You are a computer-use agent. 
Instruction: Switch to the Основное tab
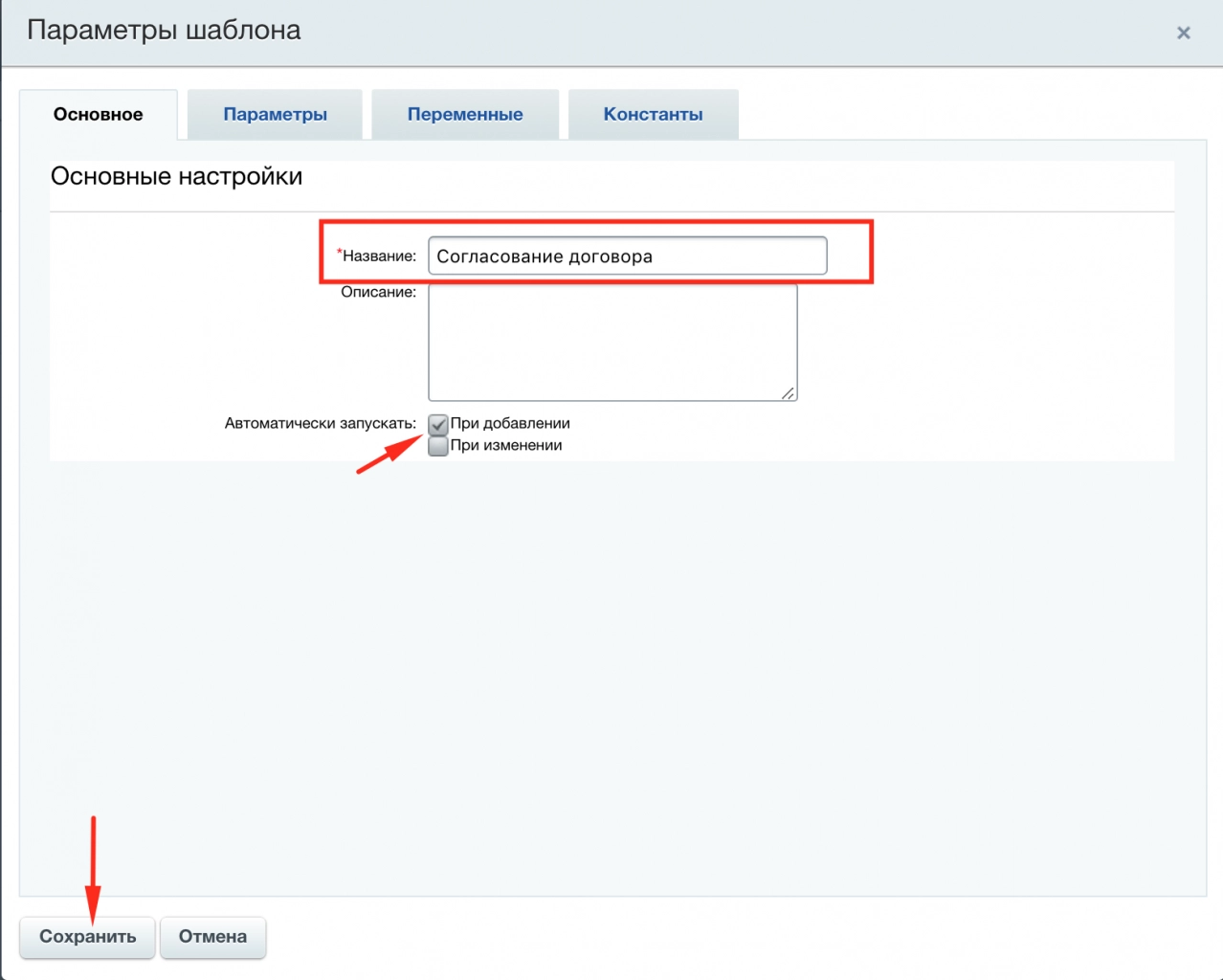point(98,114)
